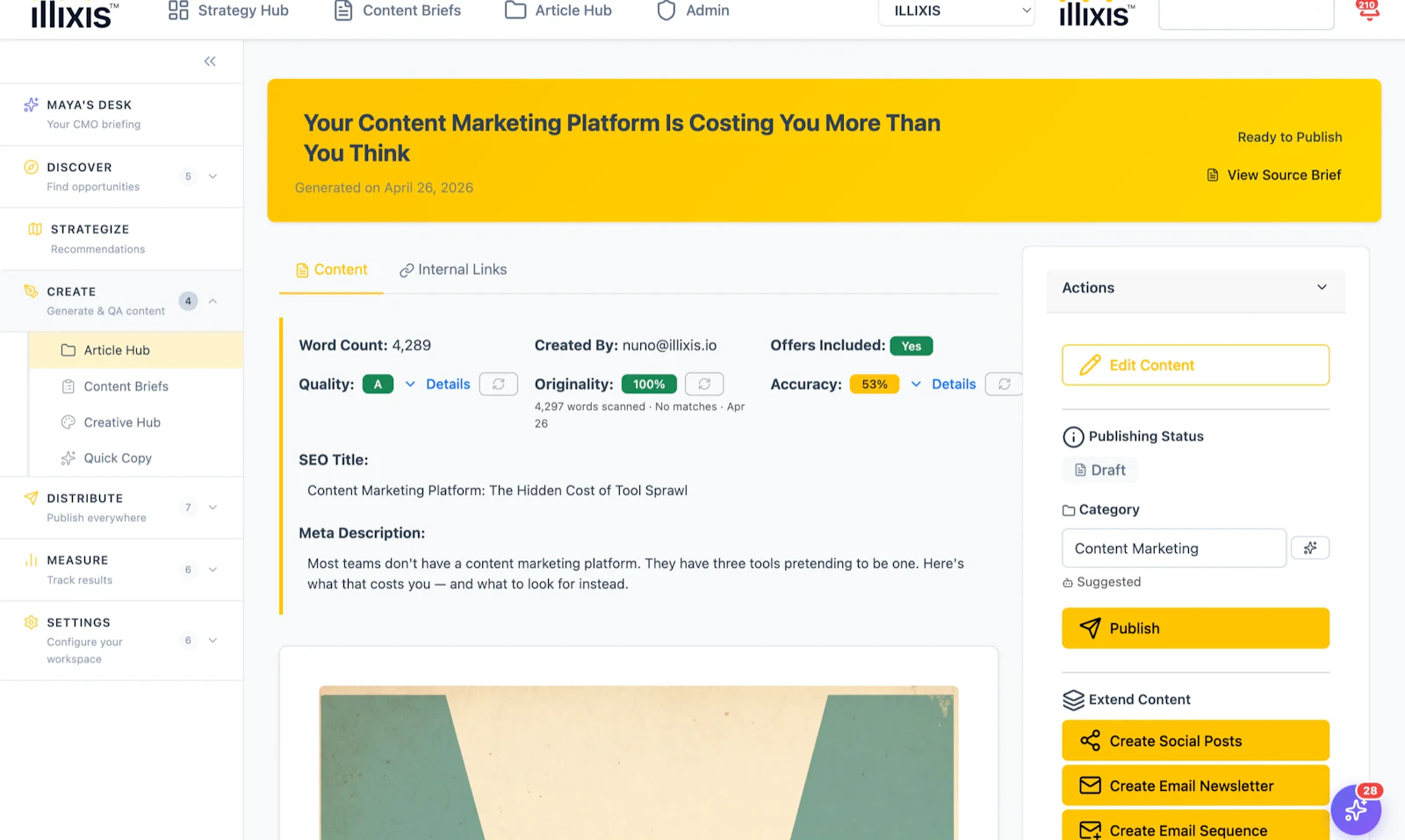Expand the Settings section

click(213, 641)
